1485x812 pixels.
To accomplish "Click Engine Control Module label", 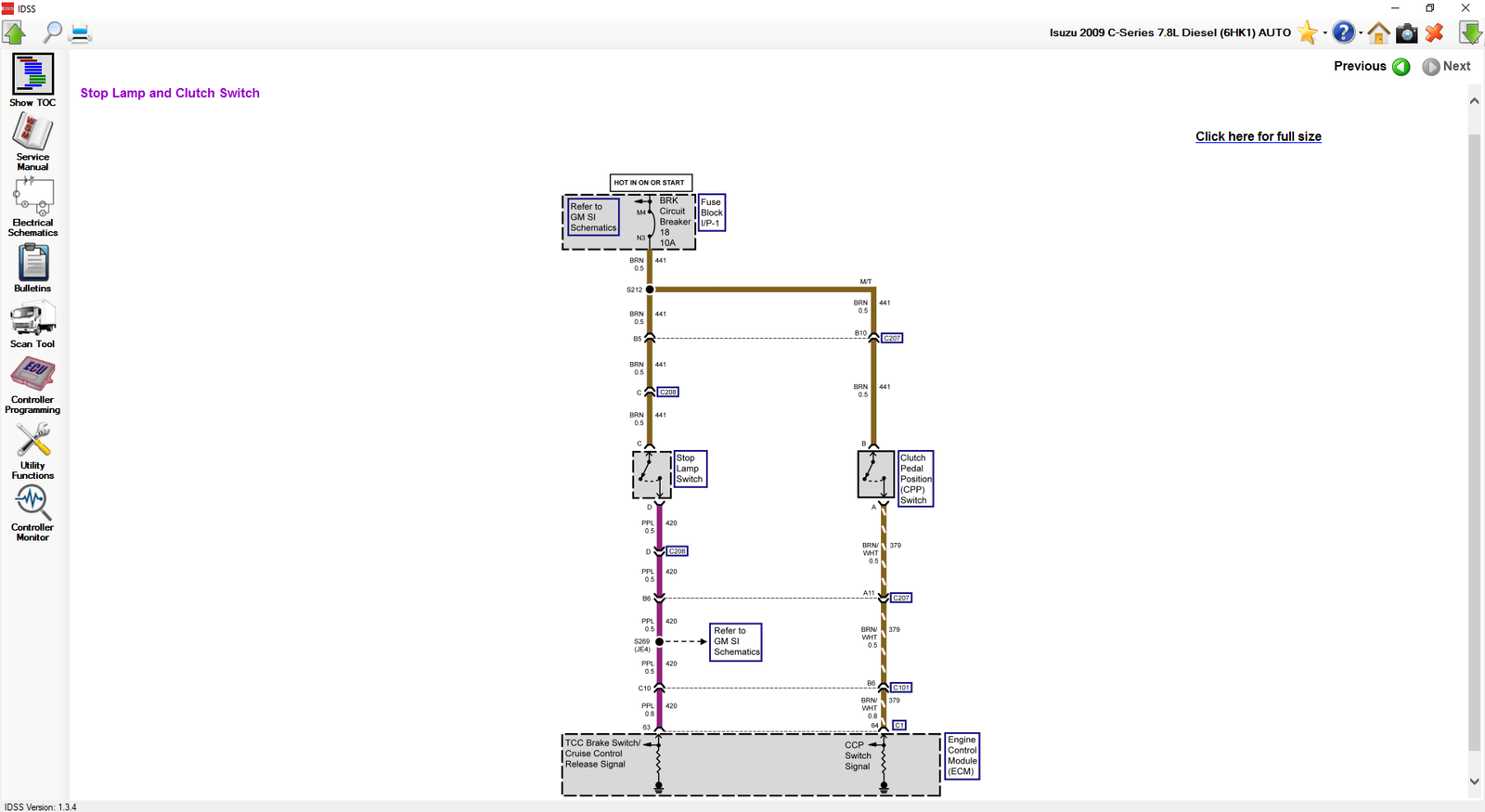I will (x=962, y=755).
